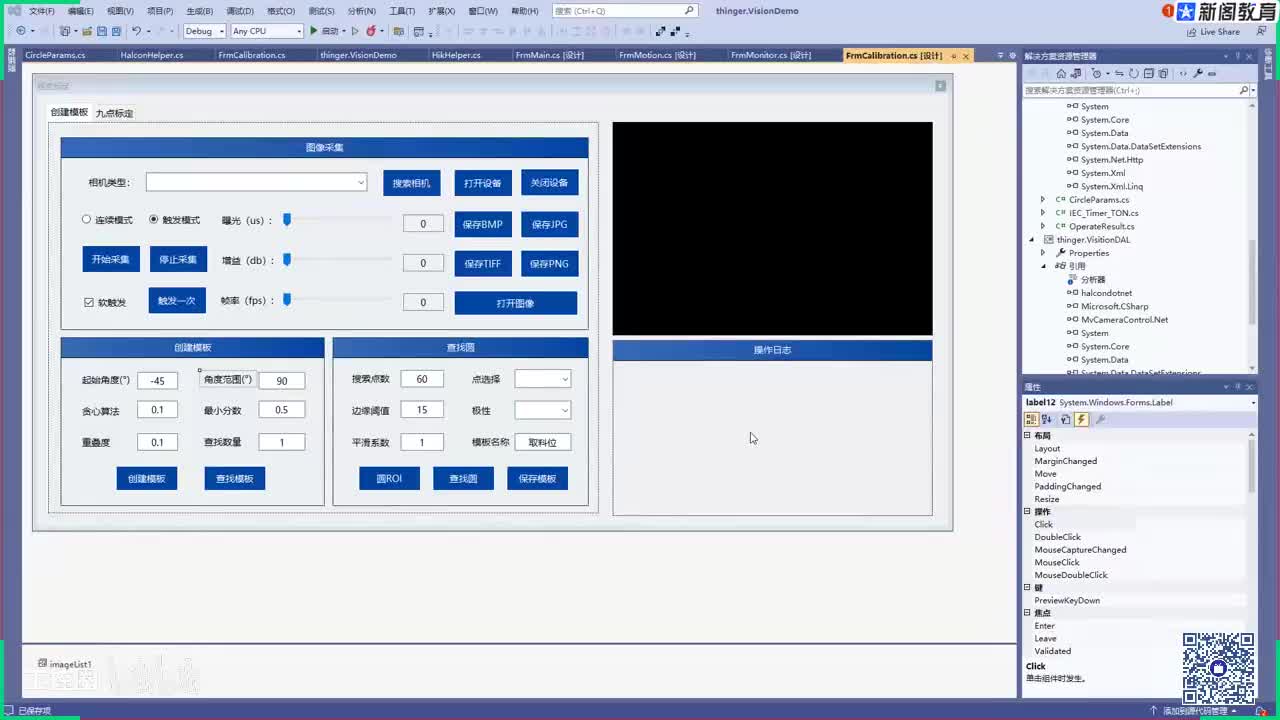Click the Solution Explorer search box
The image size is (1280, 720).
coord(1138,90)
